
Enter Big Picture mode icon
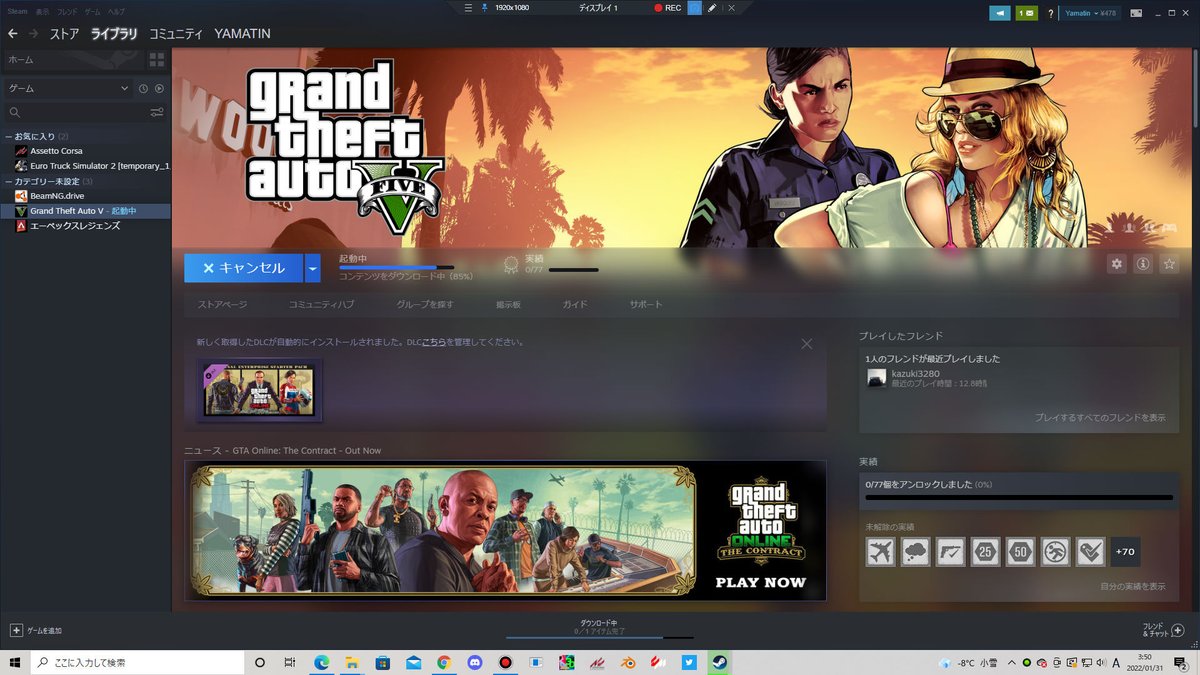1134,13
